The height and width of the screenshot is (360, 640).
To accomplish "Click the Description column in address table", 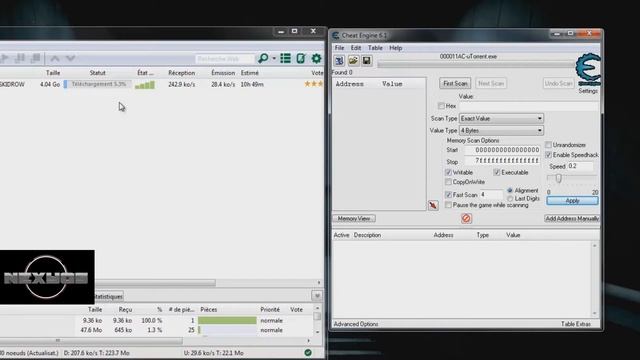I will pos(367,235).
